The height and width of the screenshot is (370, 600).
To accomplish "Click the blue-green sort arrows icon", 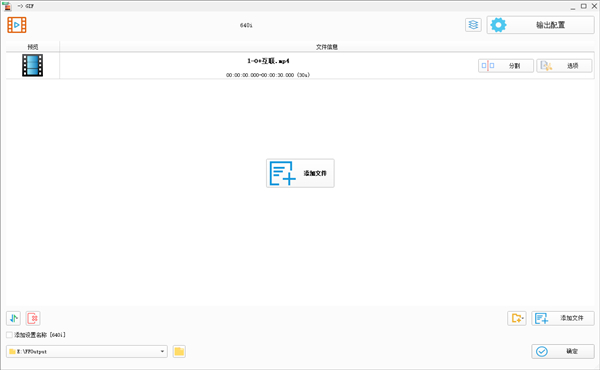I will [13, 318].
